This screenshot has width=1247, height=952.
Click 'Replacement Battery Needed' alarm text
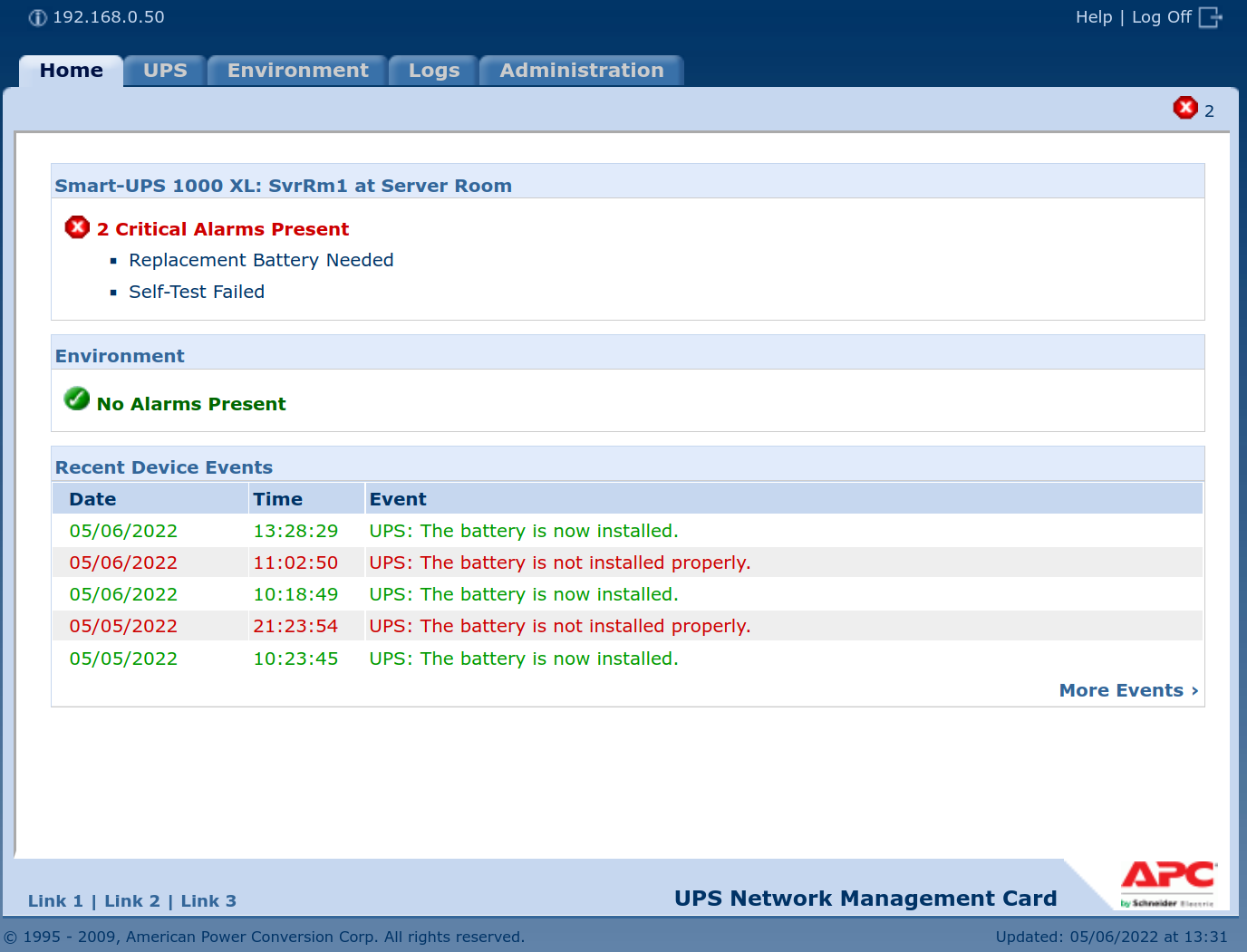(261, 260)
